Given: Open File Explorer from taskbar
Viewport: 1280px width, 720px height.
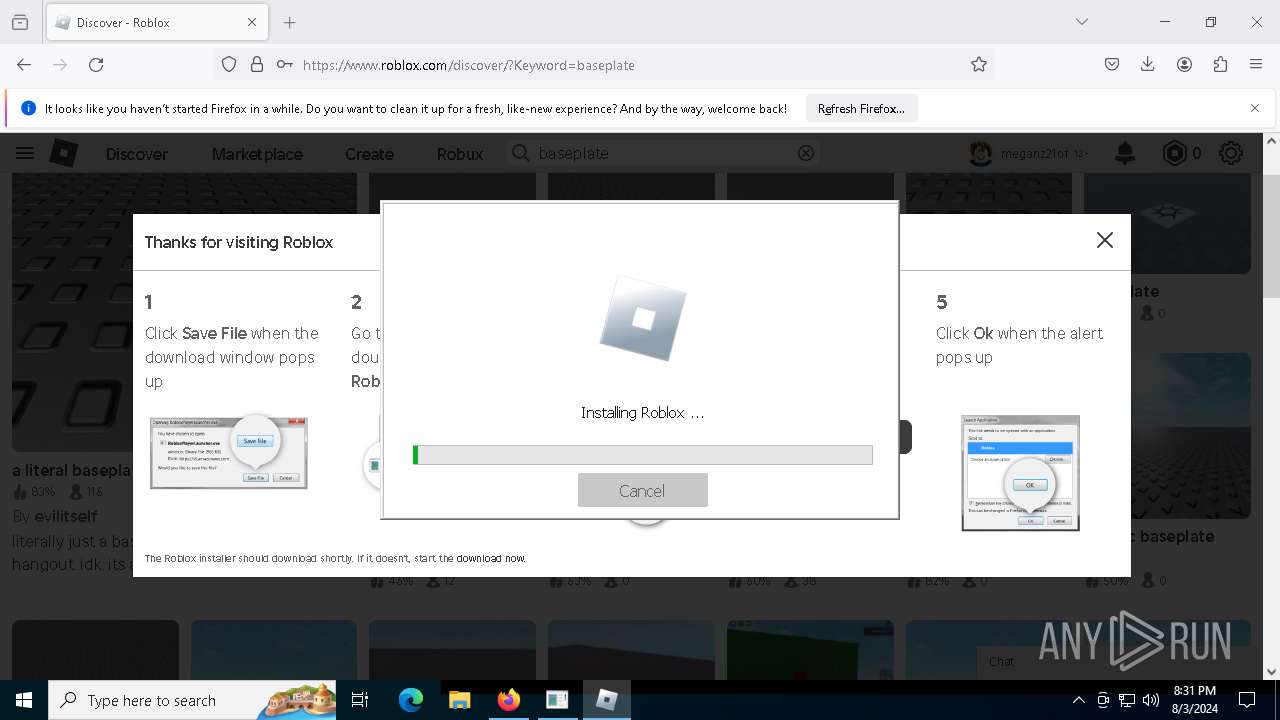Looking at the screenshot, I should click(459, 700).
